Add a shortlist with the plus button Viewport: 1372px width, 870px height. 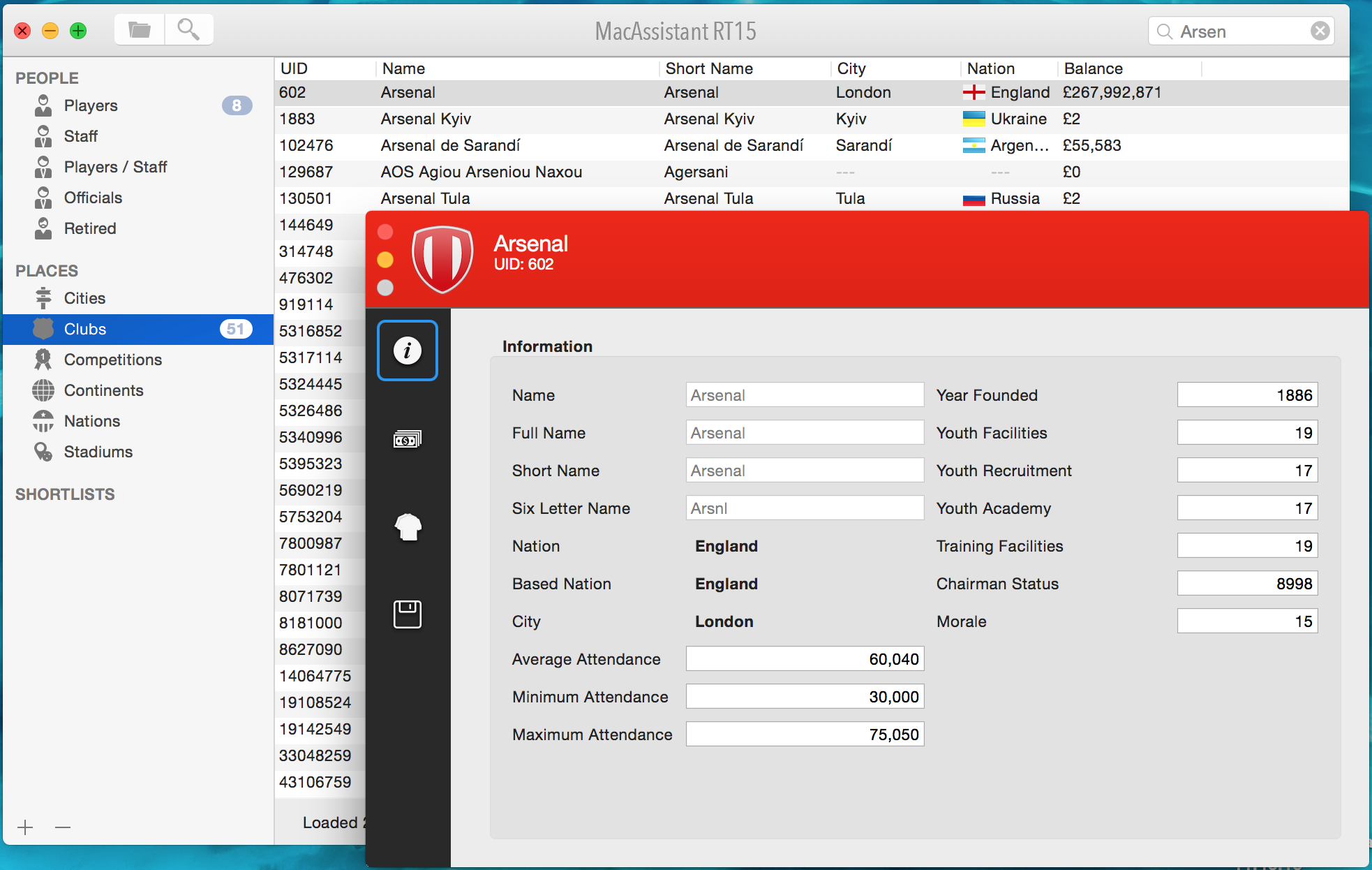click(x=25, y=827)
